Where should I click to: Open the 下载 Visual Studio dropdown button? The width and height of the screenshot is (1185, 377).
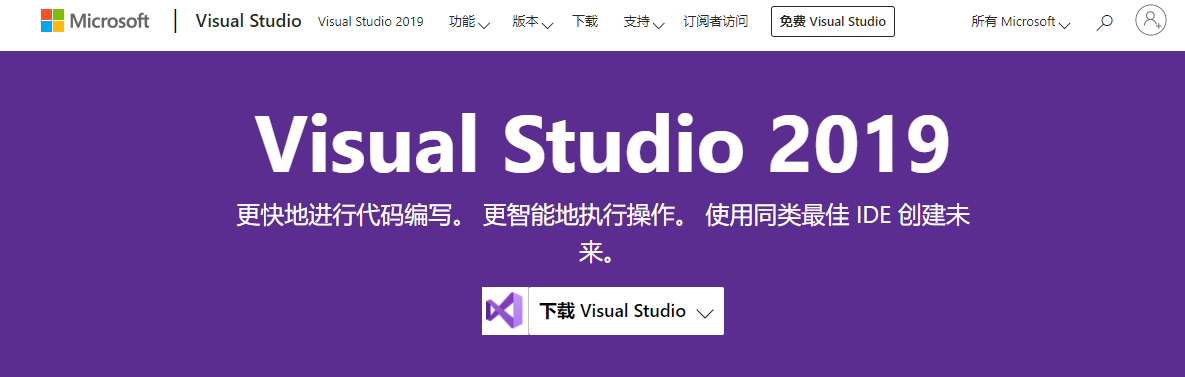pyautogui.click(x=627, y=311)
